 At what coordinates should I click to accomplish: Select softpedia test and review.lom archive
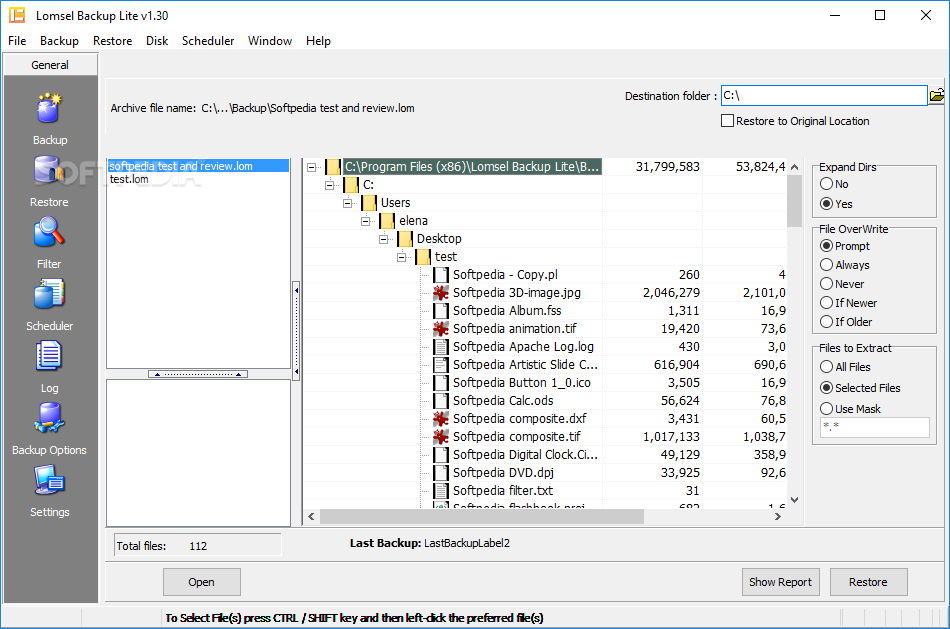click(x=198, y=166)
